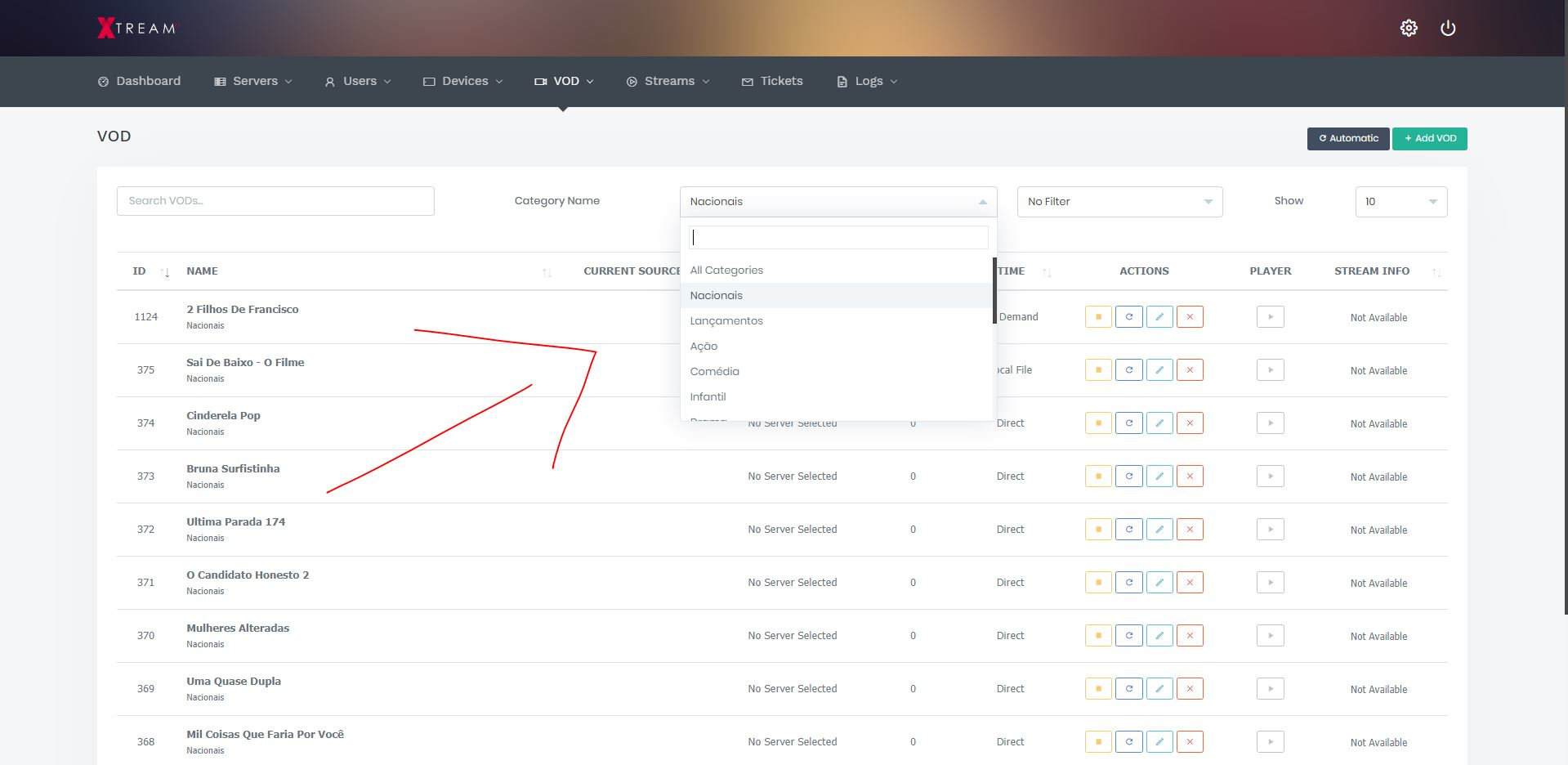Collapse the Nacionais category dropdown
Screen dimensions: 1568x765
pyautogui.click(x=838, y=202)
